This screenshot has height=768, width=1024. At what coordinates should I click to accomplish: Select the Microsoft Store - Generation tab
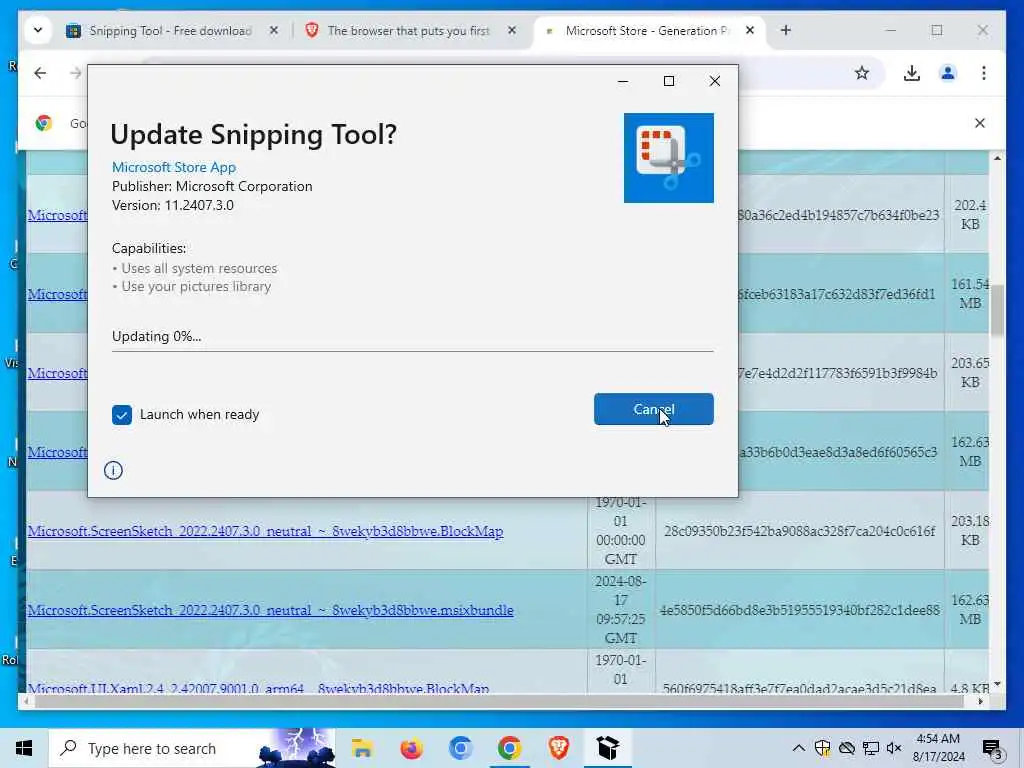click(646, 31)
